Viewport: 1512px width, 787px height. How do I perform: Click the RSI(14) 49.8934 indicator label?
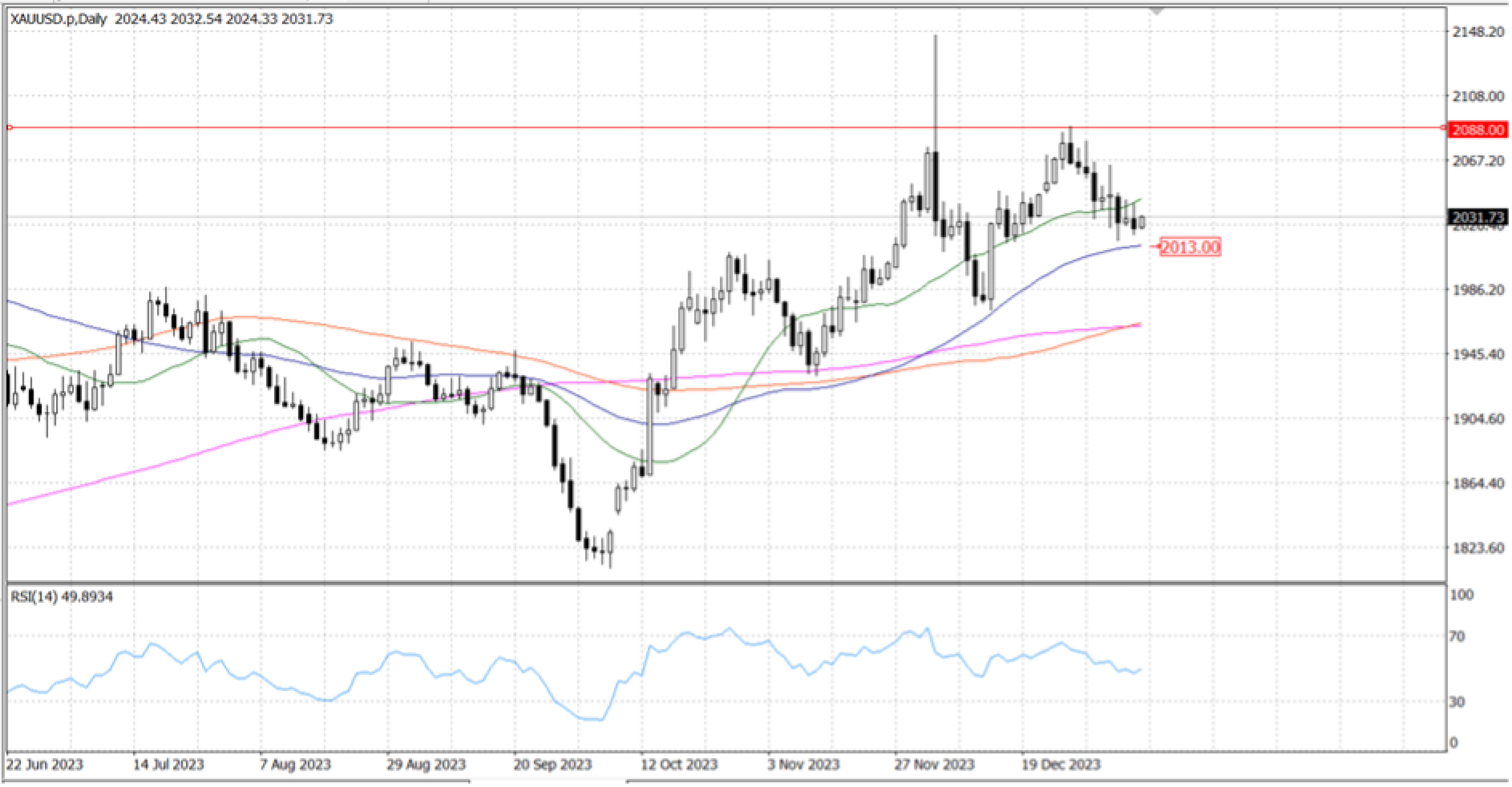[x=62, y=597]
